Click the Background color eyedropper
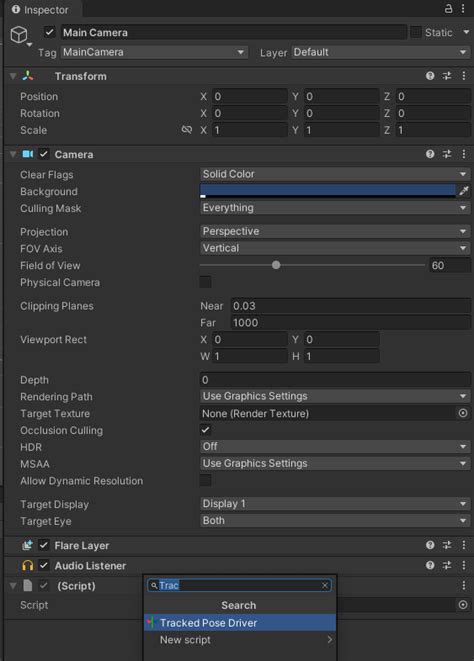This screenshot has width=474, height=661. (x=464, y=191)
